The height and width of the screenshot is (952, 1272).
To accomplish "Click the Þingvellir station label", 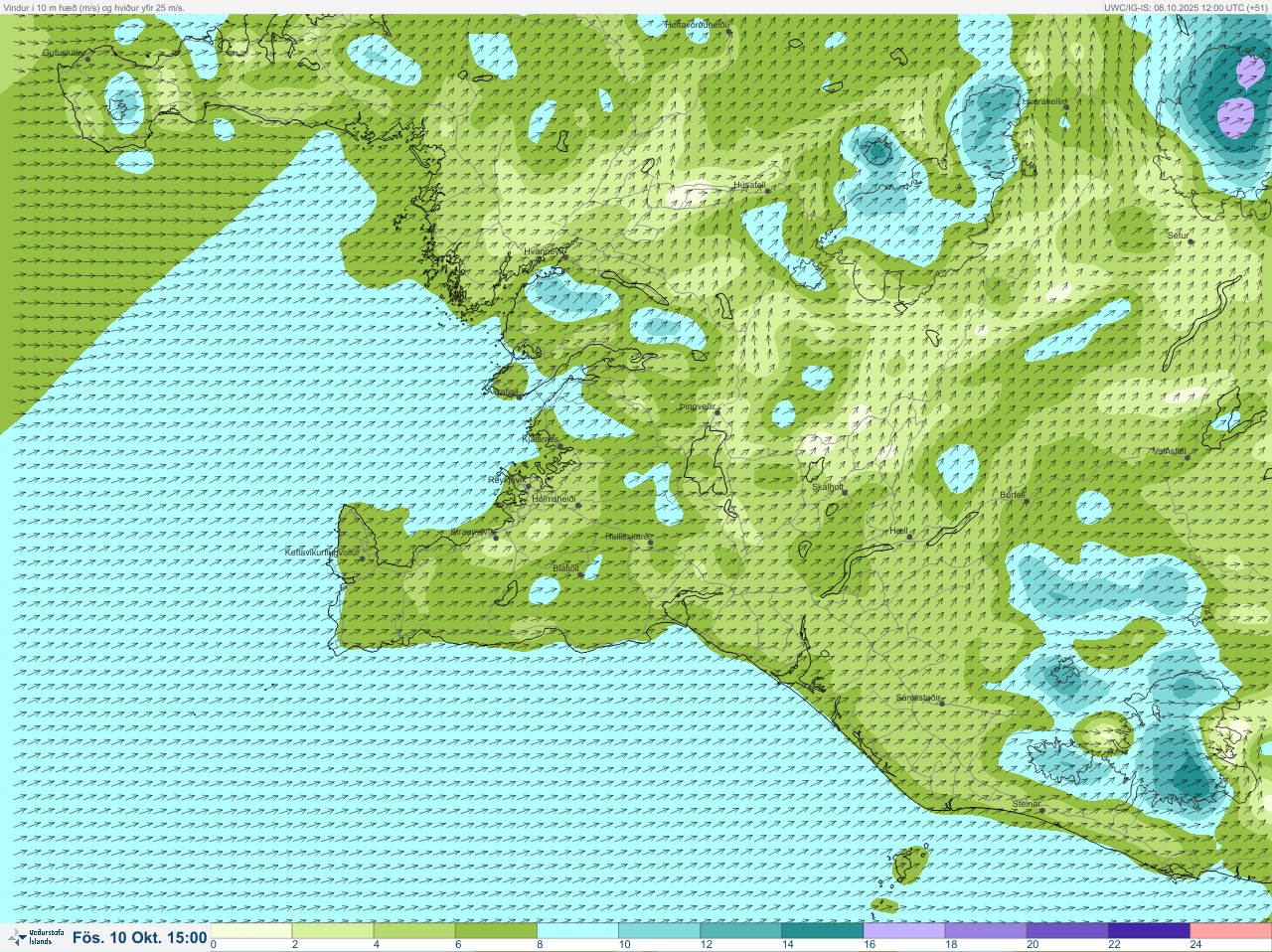I will [x=697, y=406].
